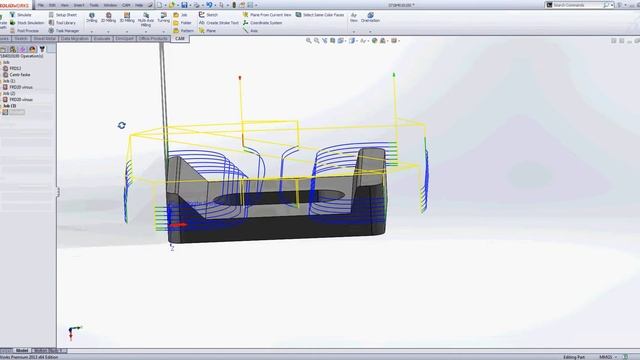640x360 pixels.
Task: Select the 2D Milling operation
Action: [108, 17]
